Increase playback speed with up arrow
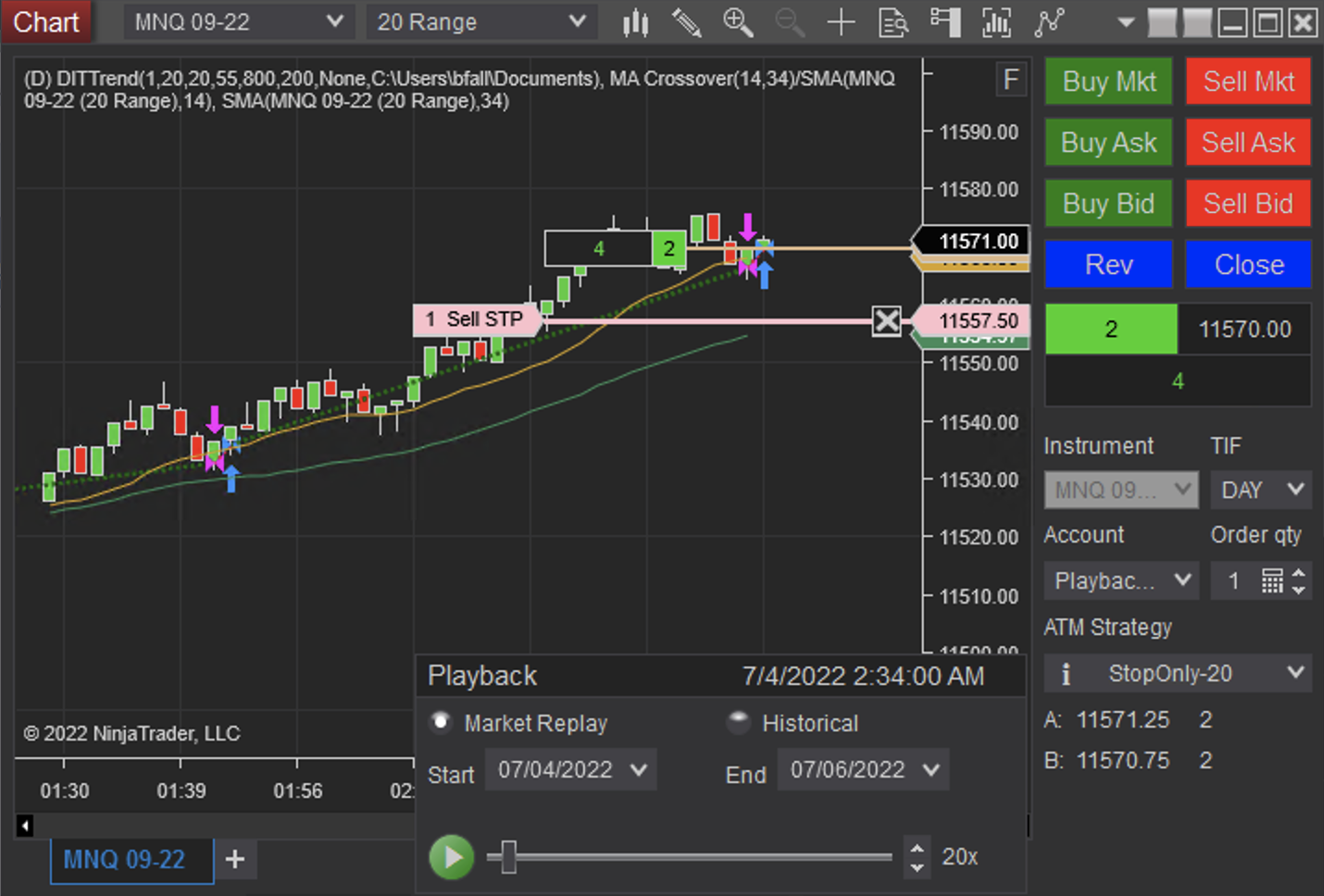 click(x=917, y=847)
